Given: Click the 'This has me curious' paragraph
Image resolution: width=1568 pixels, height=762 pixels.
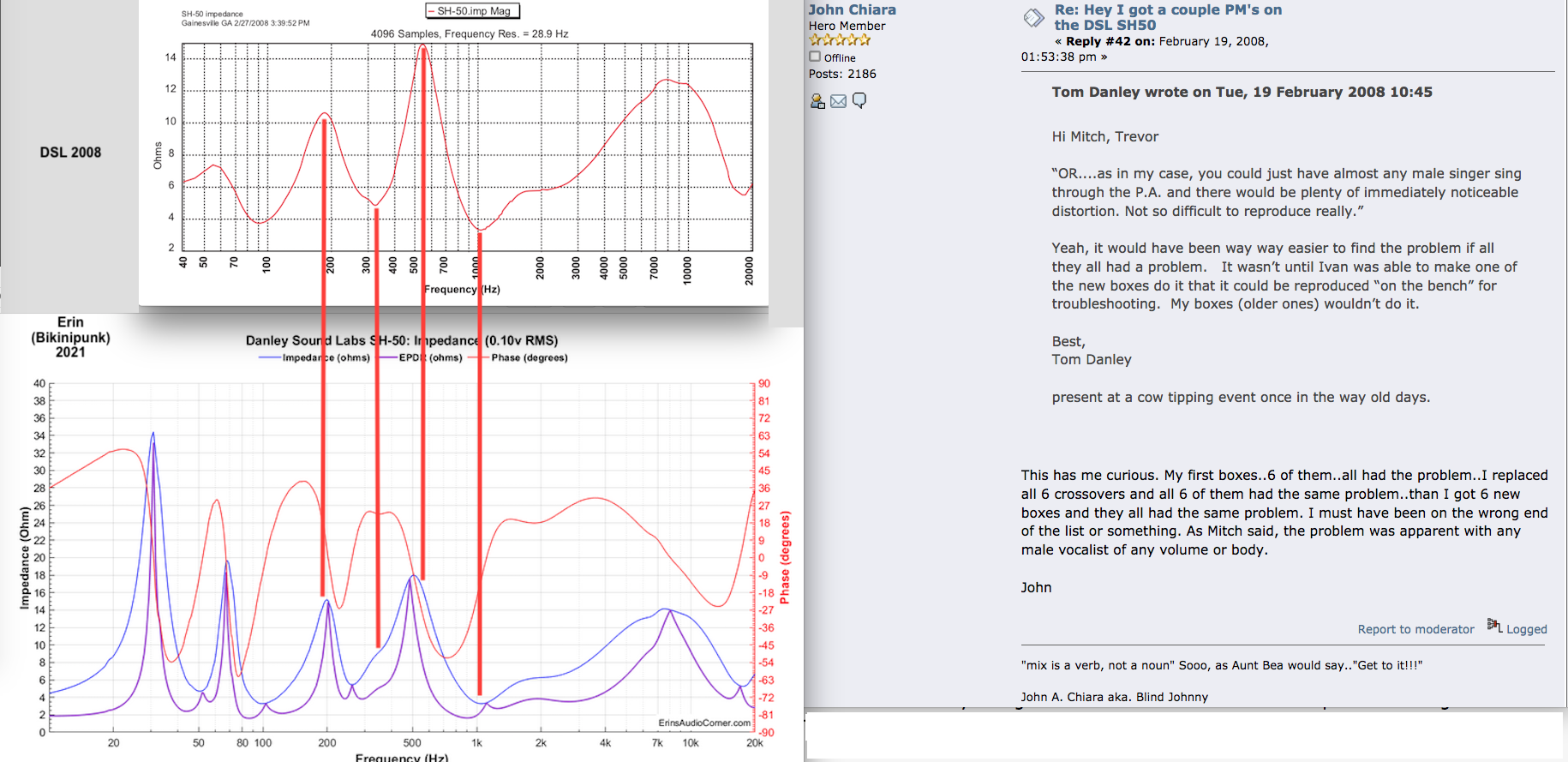Looking at the screenshot, I should point(1284,513).
